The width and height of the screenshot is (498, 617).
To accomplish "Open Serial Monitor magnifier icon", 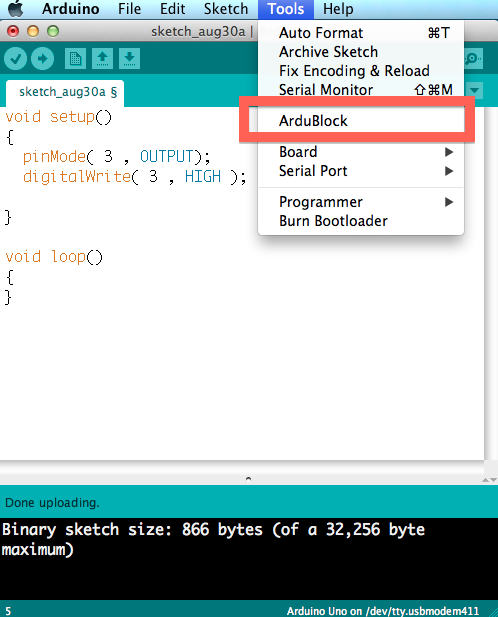I will (x=473, y=59).
